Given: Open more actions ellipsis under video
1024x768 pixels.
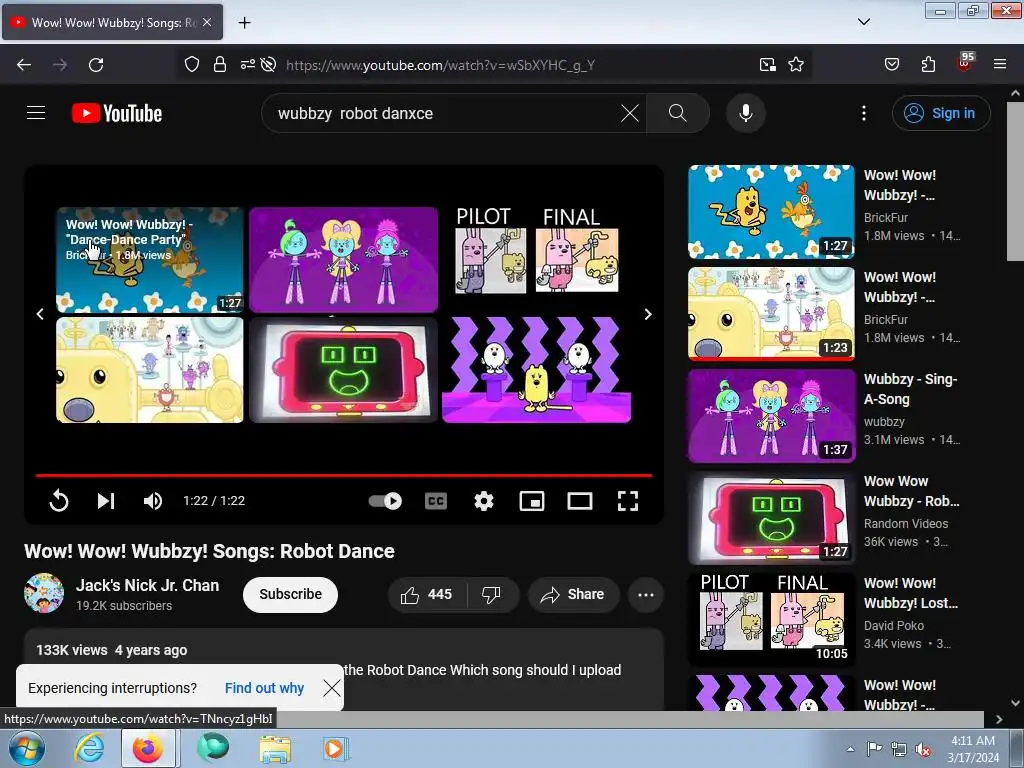Looking at the screenshot, I should 646,594.
